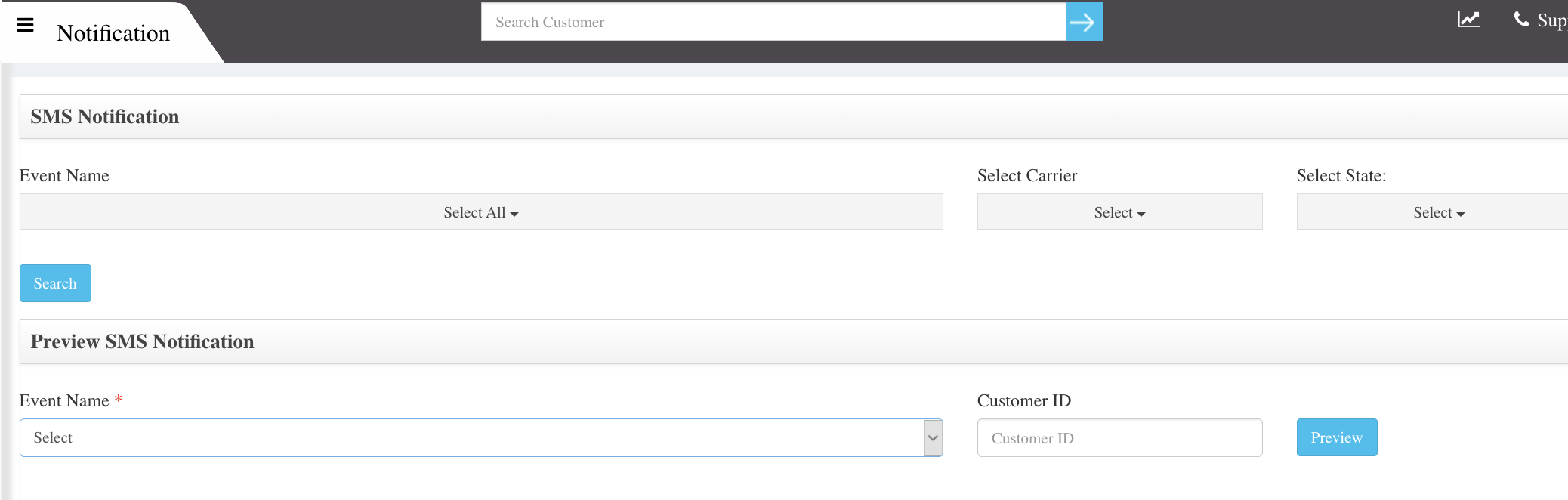Open the hamburger navigation menu
1568x500 pixels.
25,25
